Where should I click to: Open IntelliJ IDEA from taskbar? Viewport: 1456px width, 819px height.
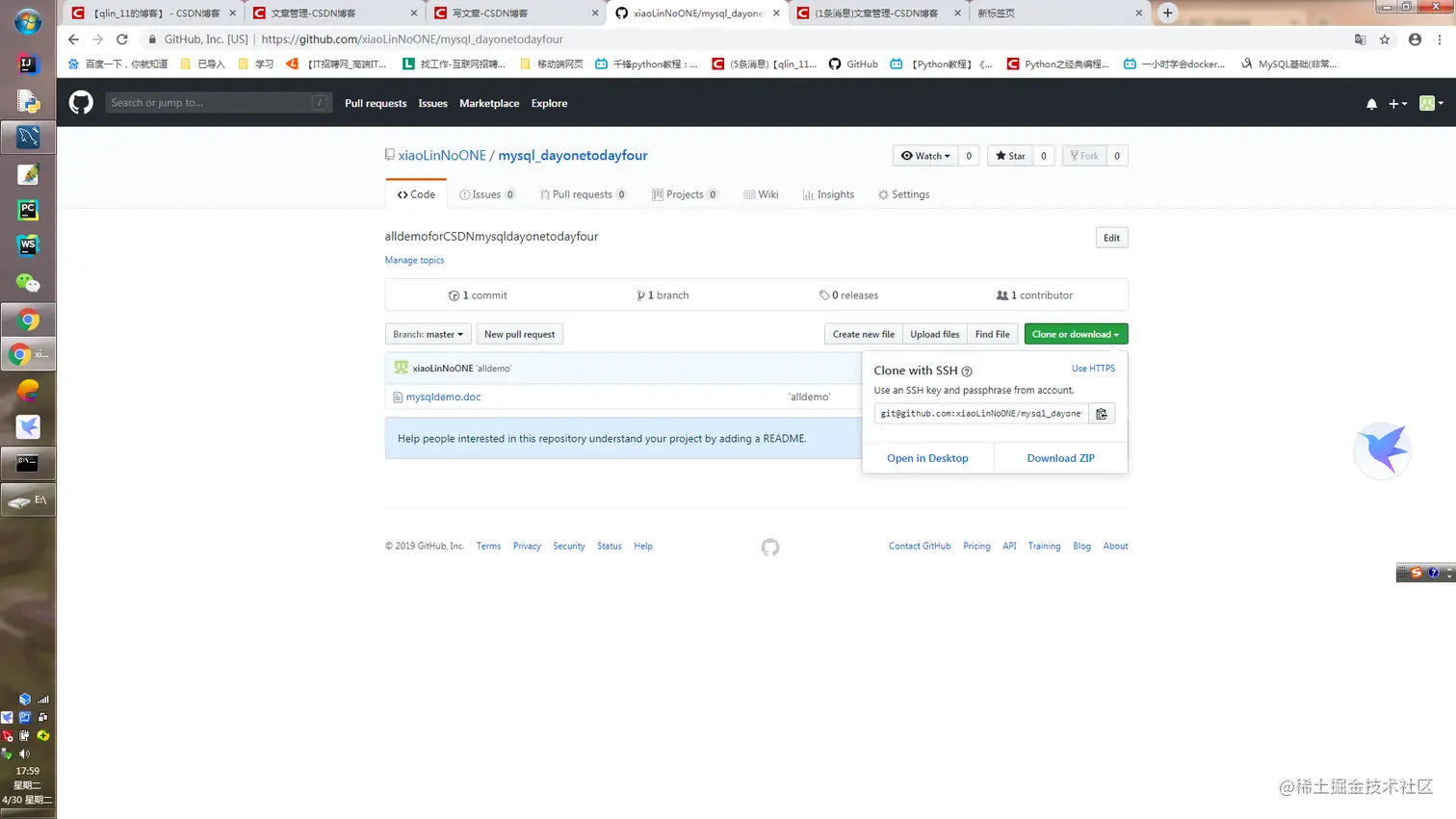[28, 64]
